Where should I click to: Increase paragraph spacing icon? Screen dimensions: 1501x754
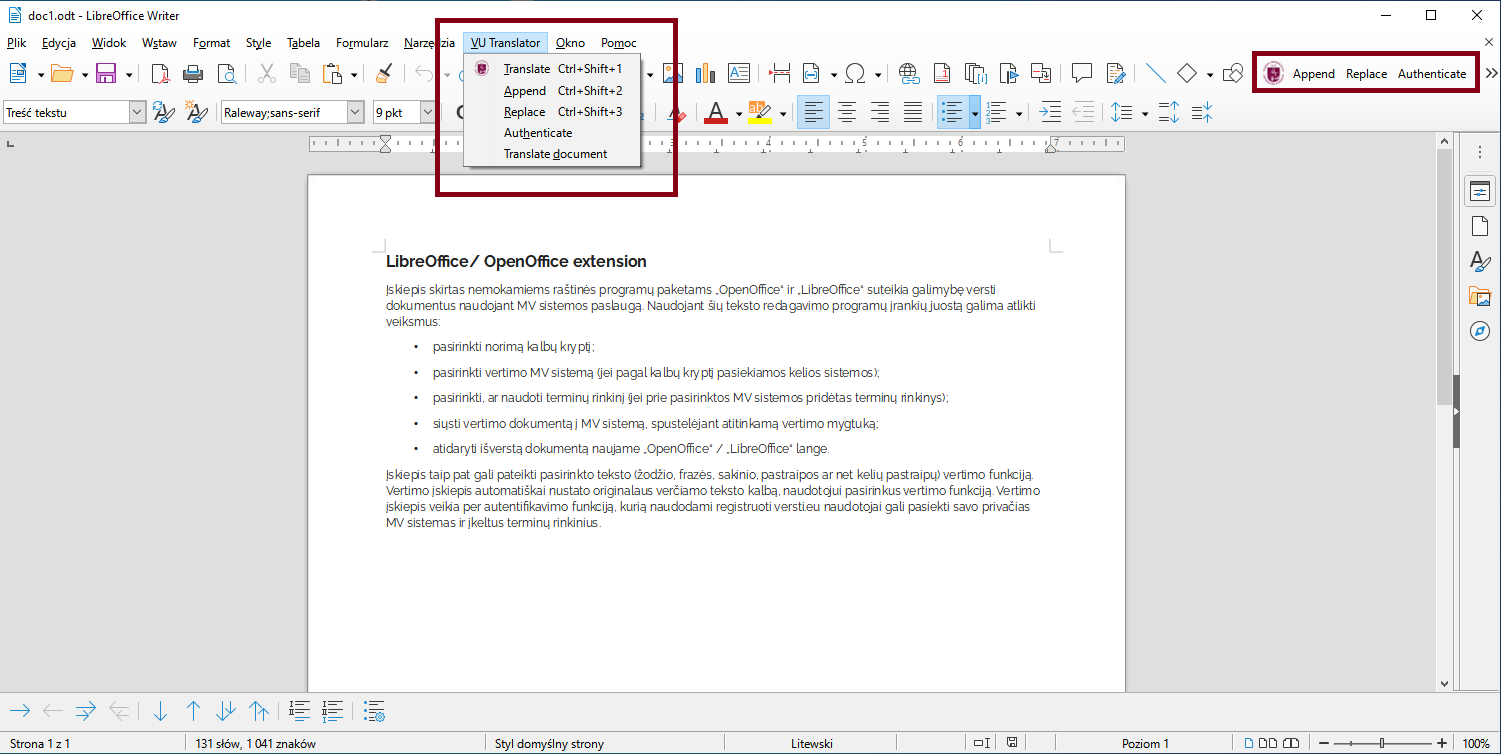pos(1169,112)
